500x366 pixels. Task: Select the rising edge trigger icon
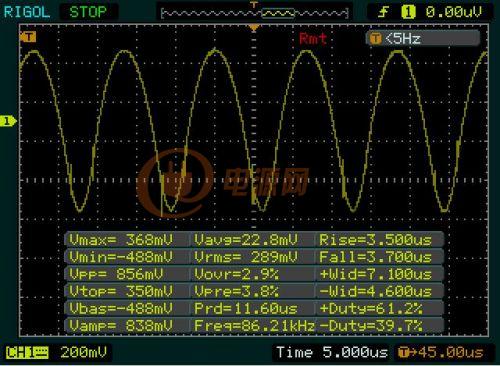pyautogui.click(x=383, y=12)
